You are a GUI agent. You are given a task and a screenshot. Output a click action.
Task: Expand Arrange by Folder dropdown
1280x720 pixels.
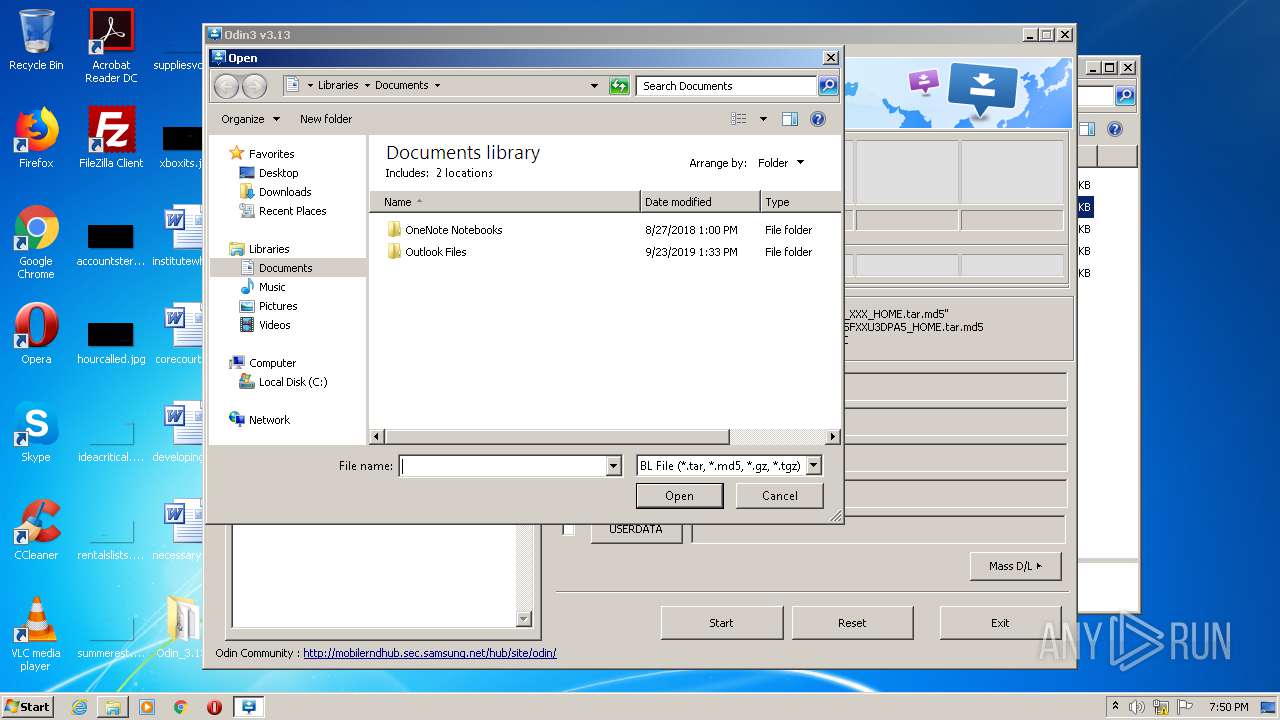[780, 163]
